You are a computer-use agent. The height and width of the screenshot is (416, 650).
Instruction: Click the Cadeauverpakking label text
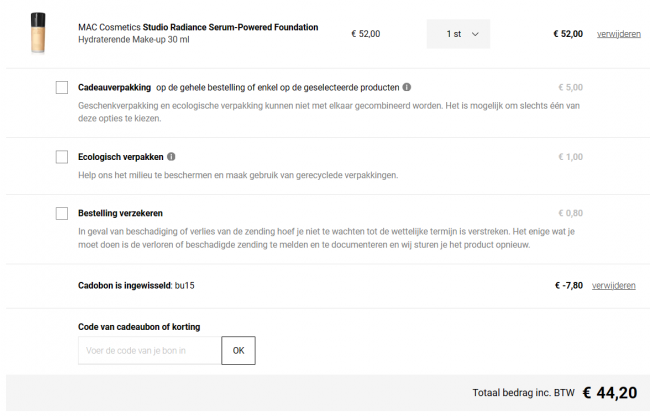coord(116,87)
